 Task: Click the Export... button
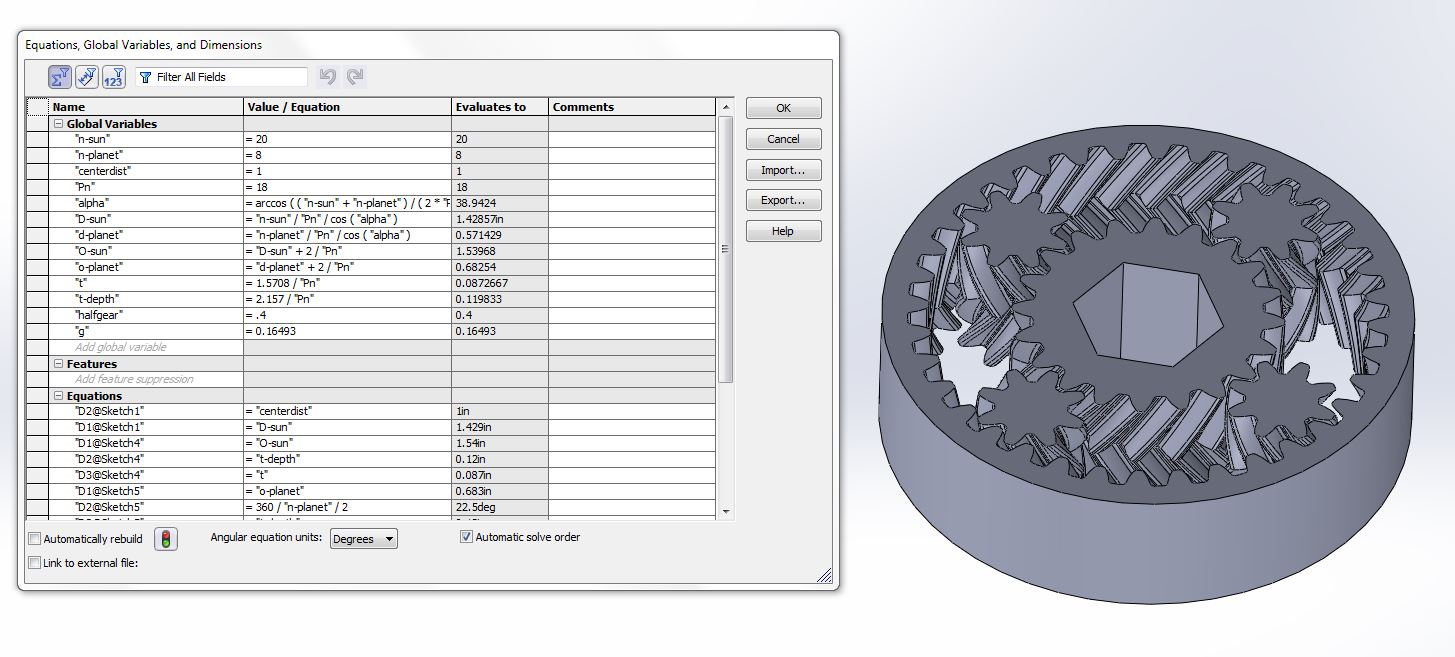point(783,200)
